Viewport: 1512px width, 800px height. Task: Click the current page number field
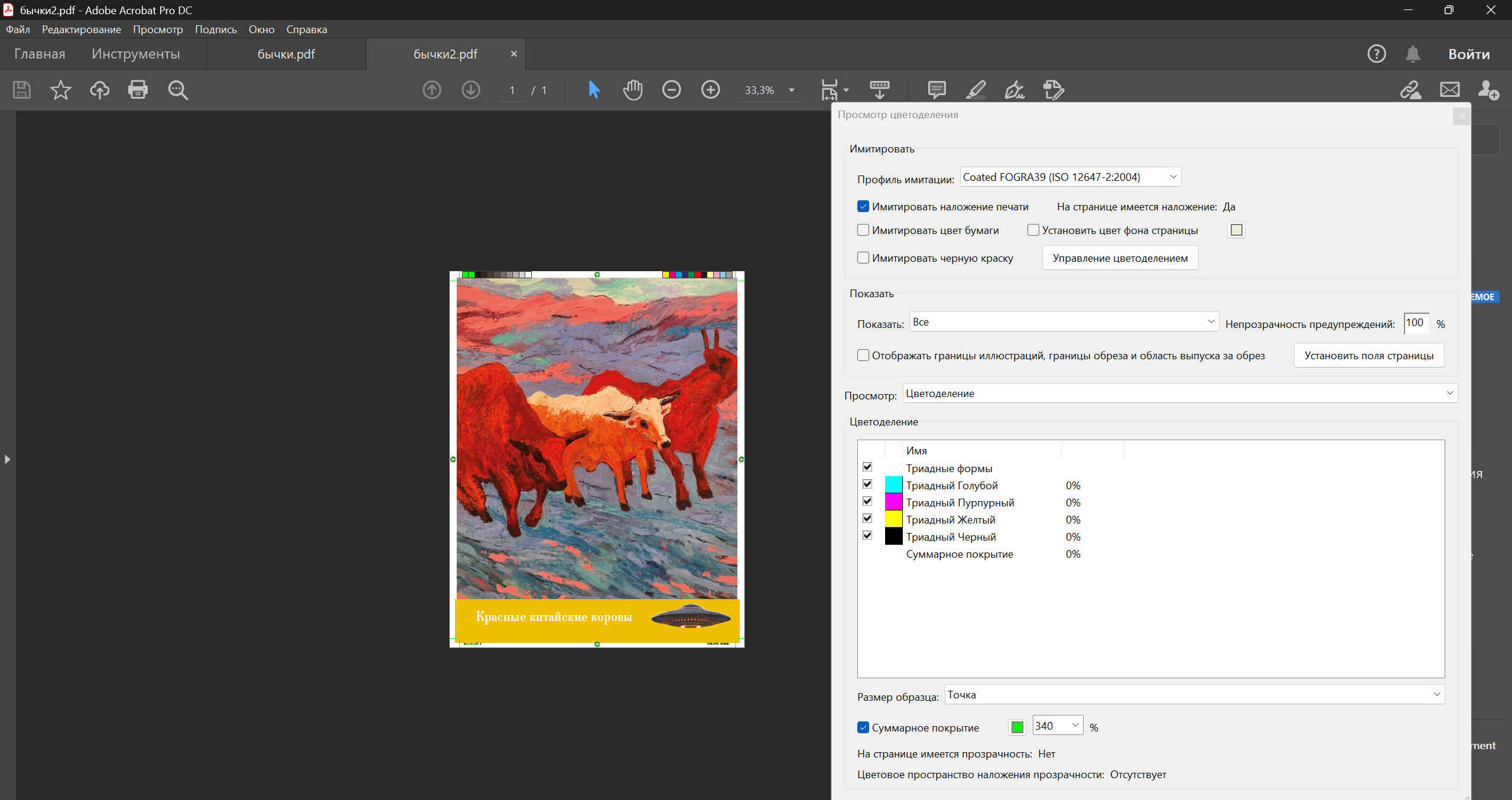[512, 90]
